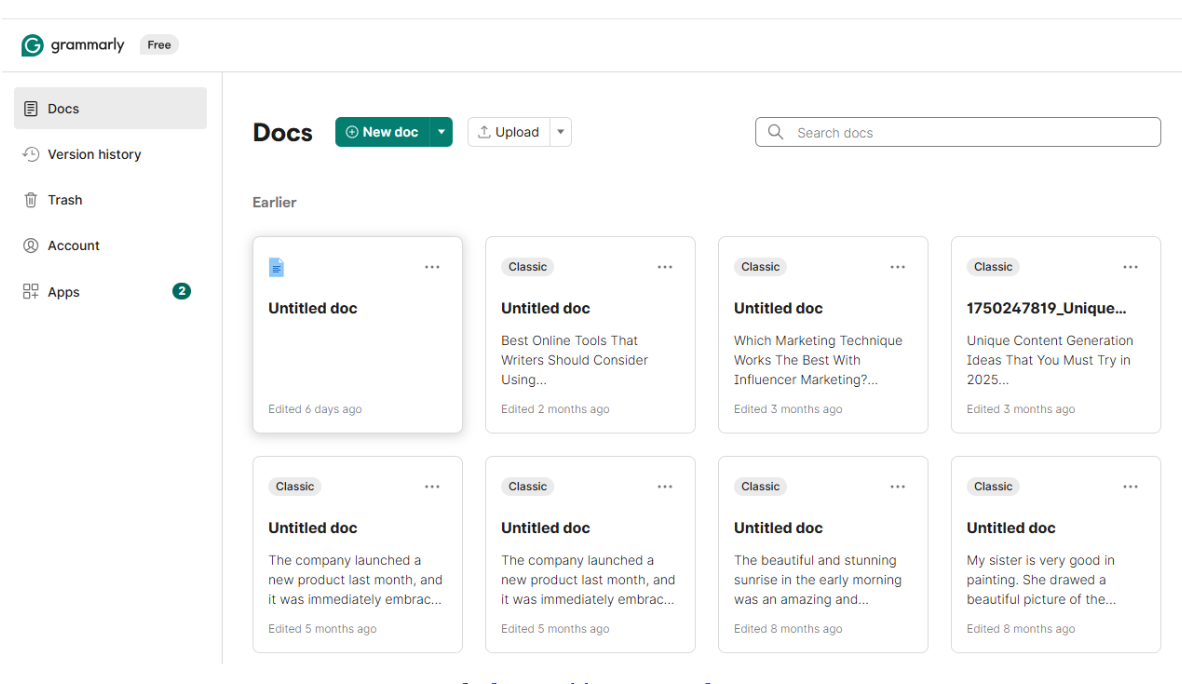Expand the Upload dropdown arrow
This screenshot has height=684, width=1182.
click(x=561, y=132)
